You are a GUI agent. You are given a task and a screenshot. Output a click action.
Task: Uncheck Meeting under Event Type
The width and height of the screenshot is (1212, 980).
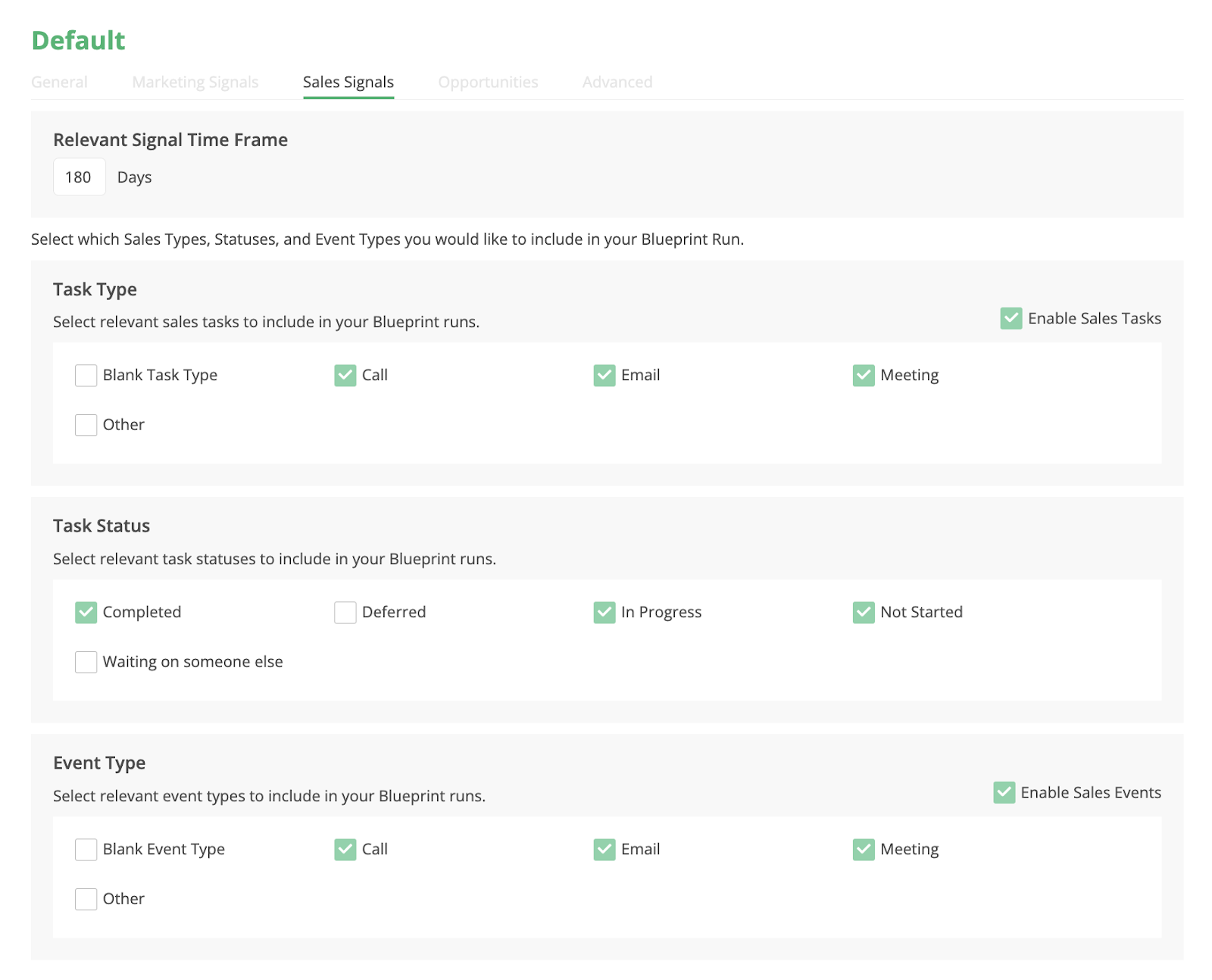(x=864, y=850)
